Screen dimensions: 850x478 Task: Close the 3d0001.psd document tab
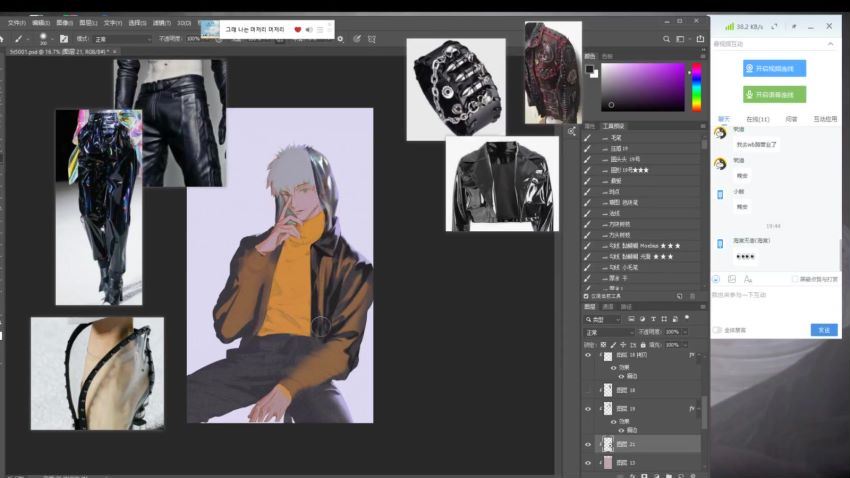115,51
